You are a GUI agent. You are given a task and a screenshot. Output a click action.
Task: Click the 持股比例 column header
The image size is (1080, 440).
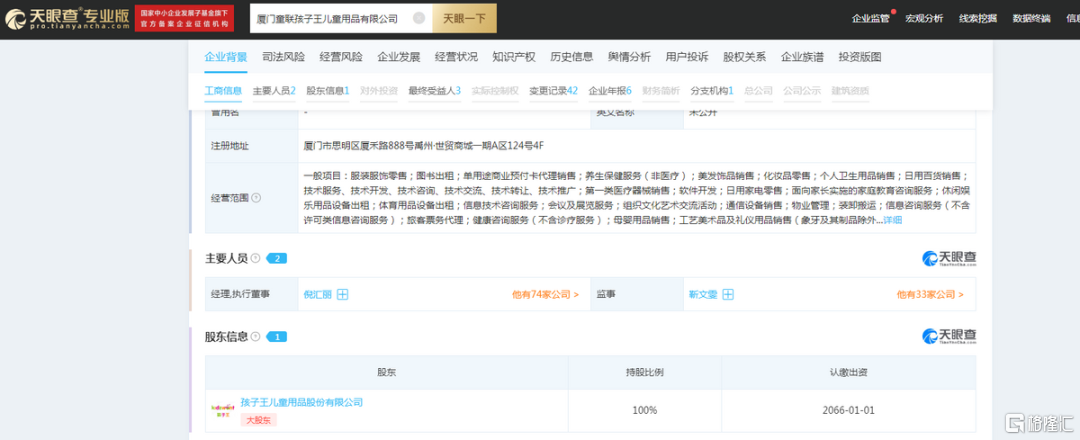tap(645, 373)
